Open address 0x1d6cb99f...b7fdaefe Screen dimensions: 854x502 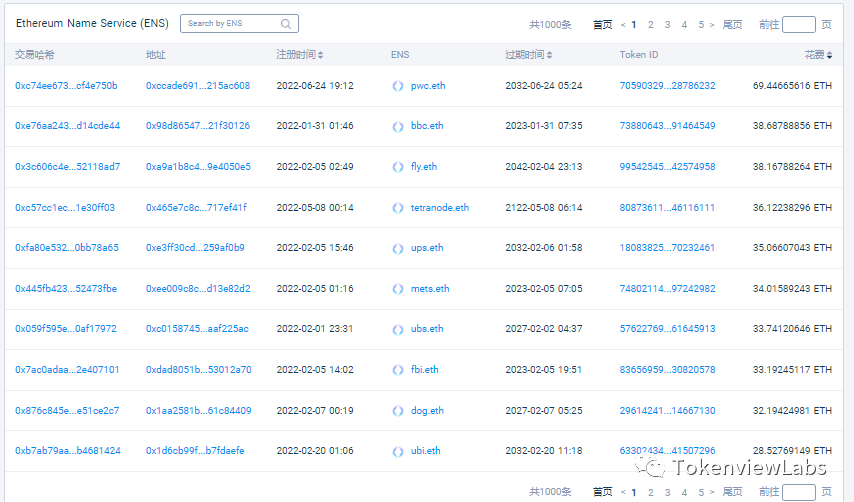pos(195,451)
